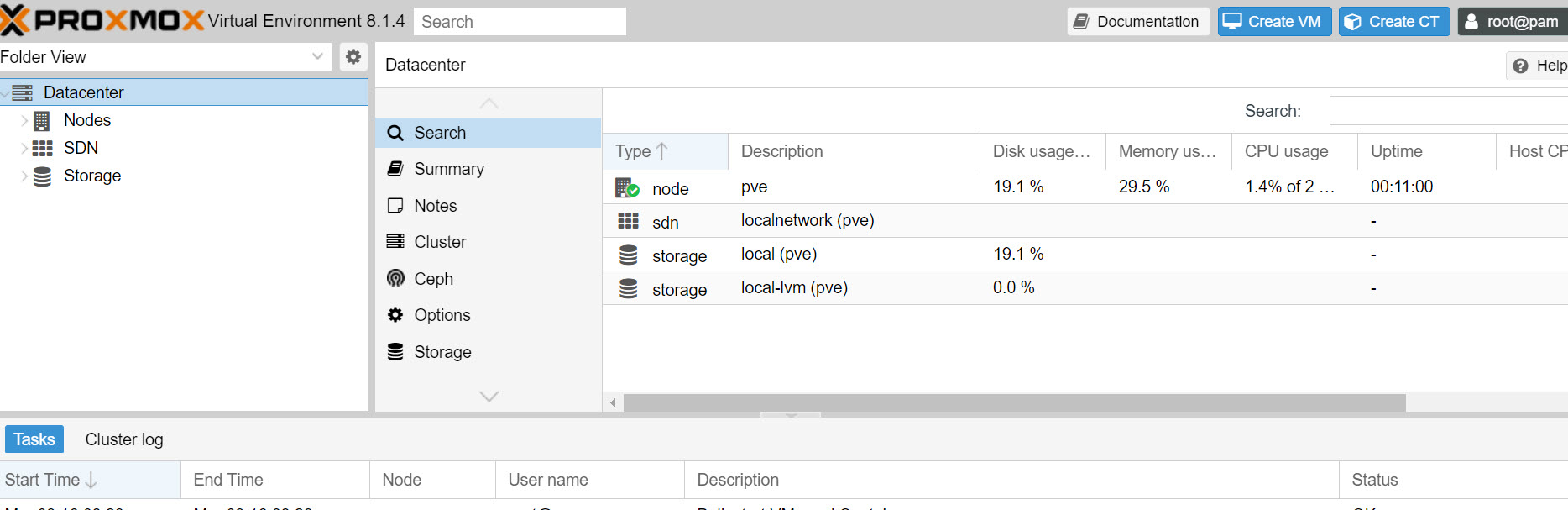This screenshot has height=510, width=1568.
Task: Click the Nodes building icon in tree
Action: click(x=41, y=121)
